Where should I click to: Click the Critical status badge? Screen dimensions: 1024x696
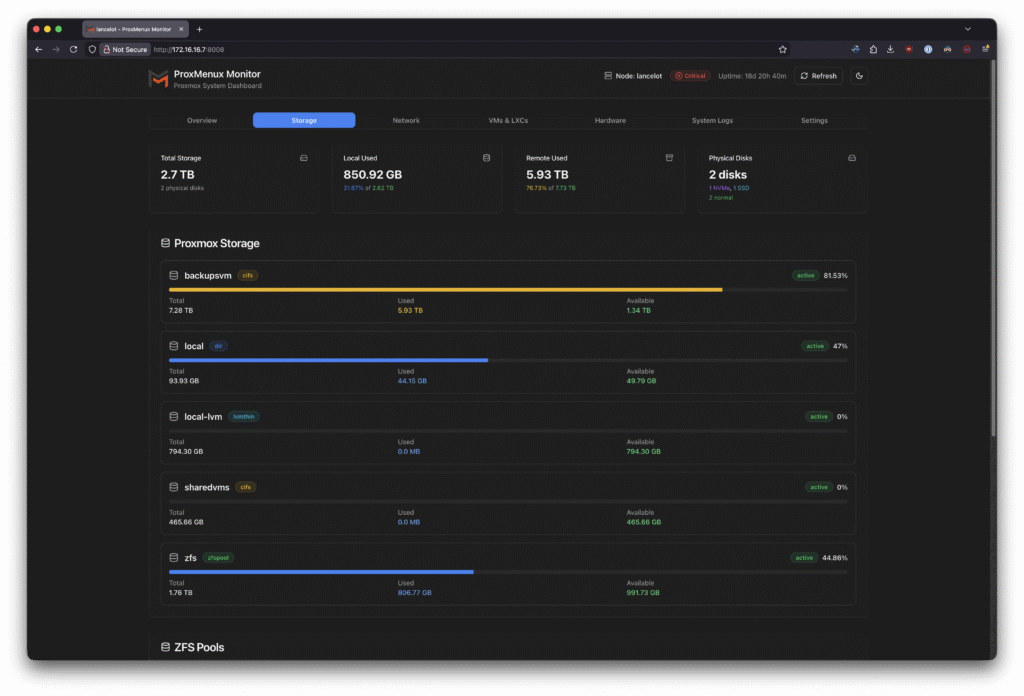690,76
